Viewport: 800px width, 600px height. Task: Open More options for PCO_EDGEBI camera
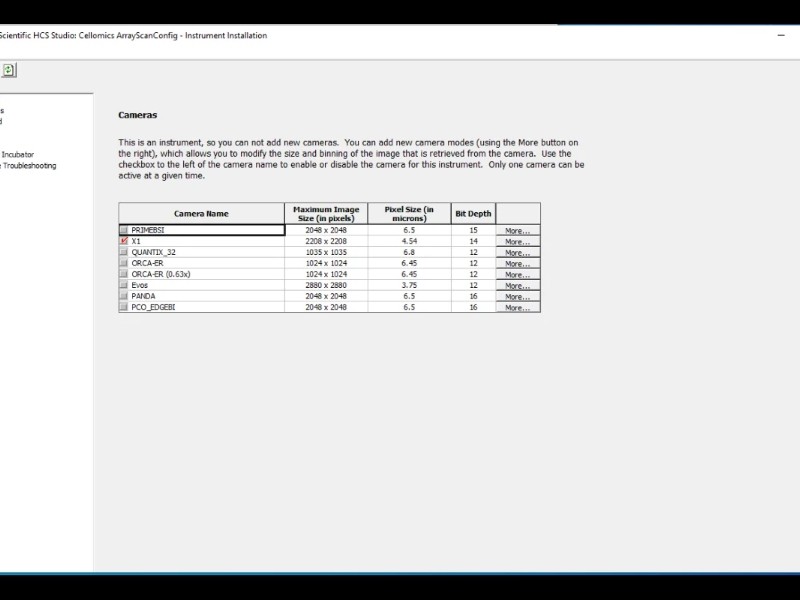pyautogui.click(x=518, y=308)
